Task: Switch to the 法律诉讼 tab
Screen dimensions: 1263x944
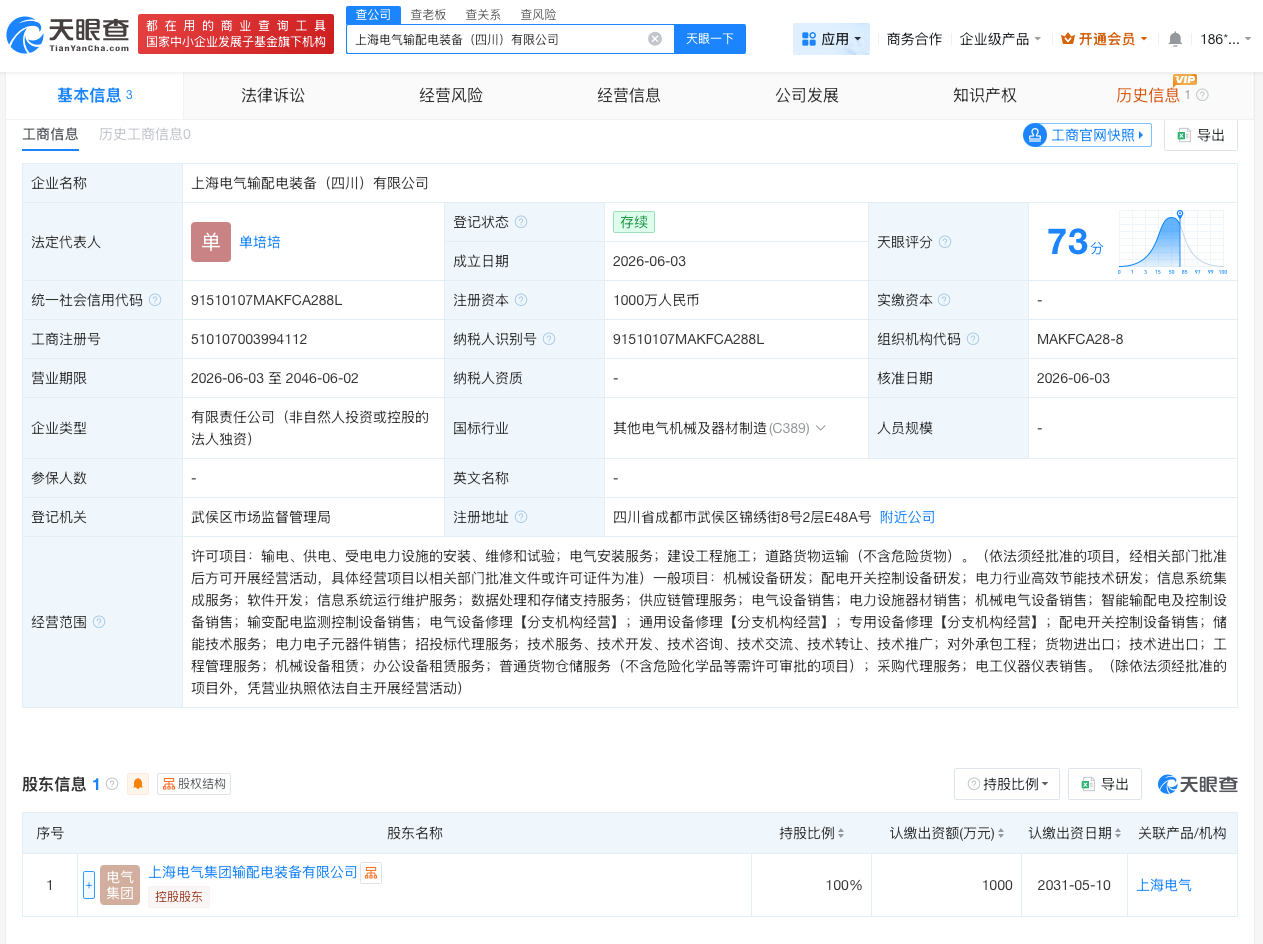Action: pos(273,95)
